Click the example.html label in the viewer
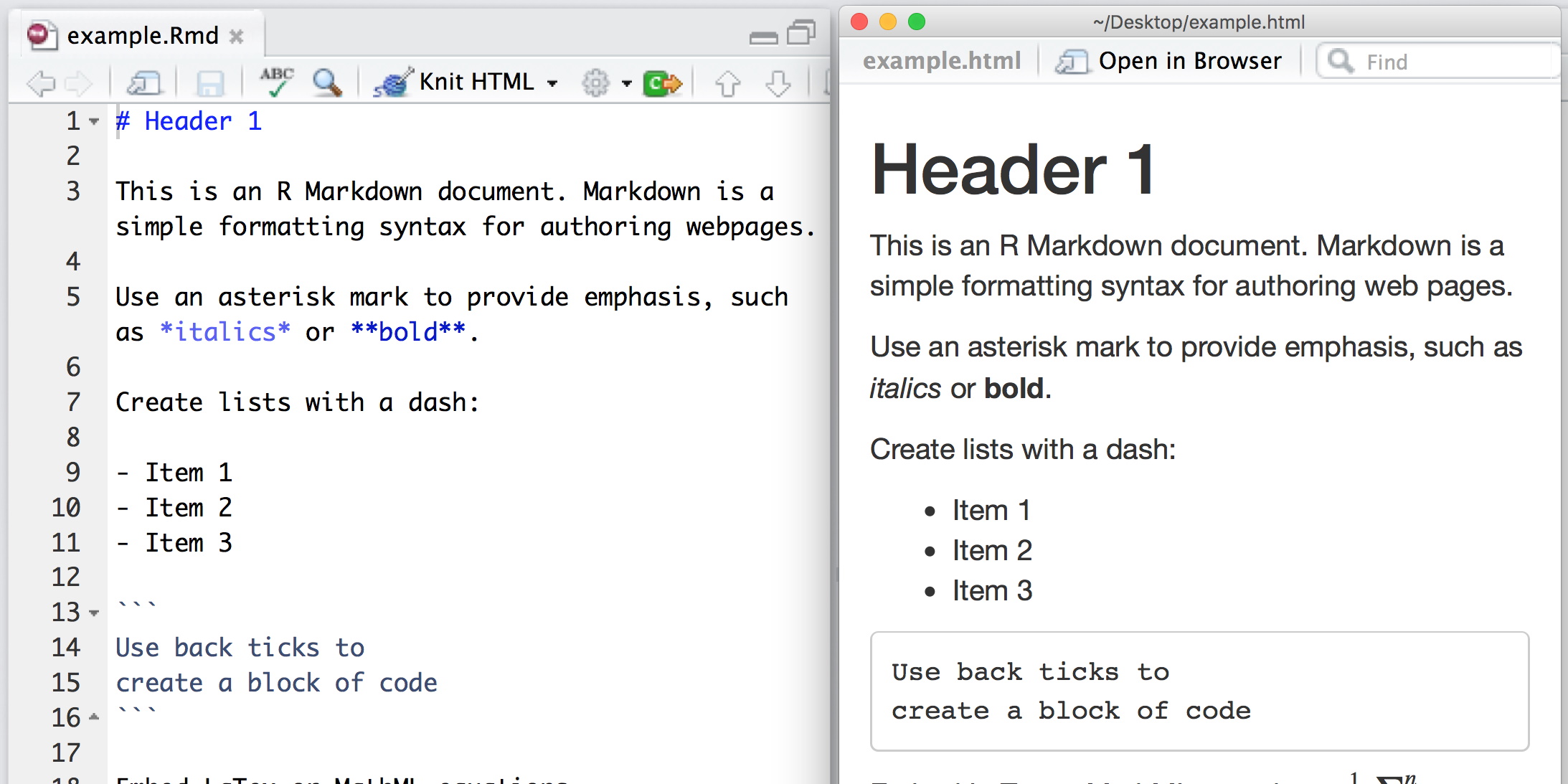The height and width of the screenshot is (784, 1568). [x=942, y=60]
